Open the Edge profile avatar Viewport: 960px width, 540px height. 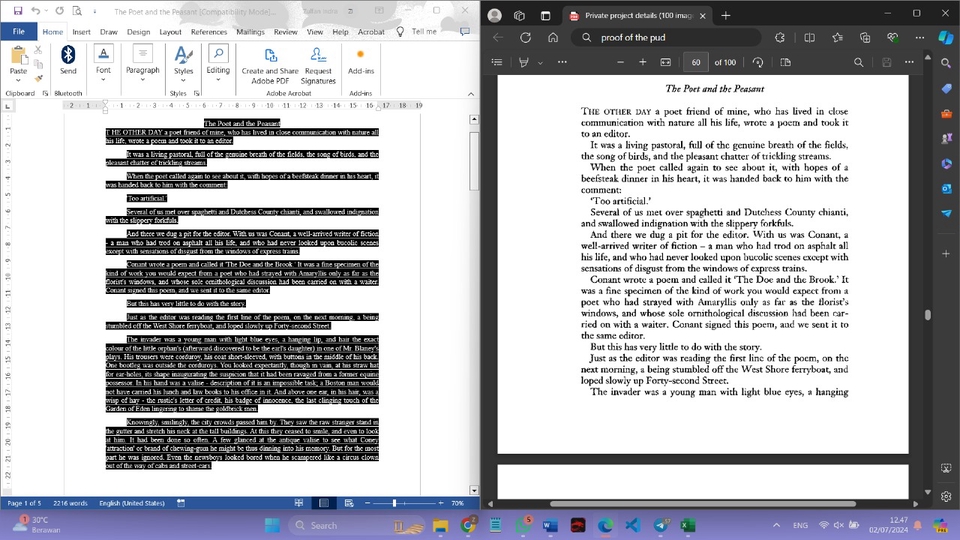point(495,16)
